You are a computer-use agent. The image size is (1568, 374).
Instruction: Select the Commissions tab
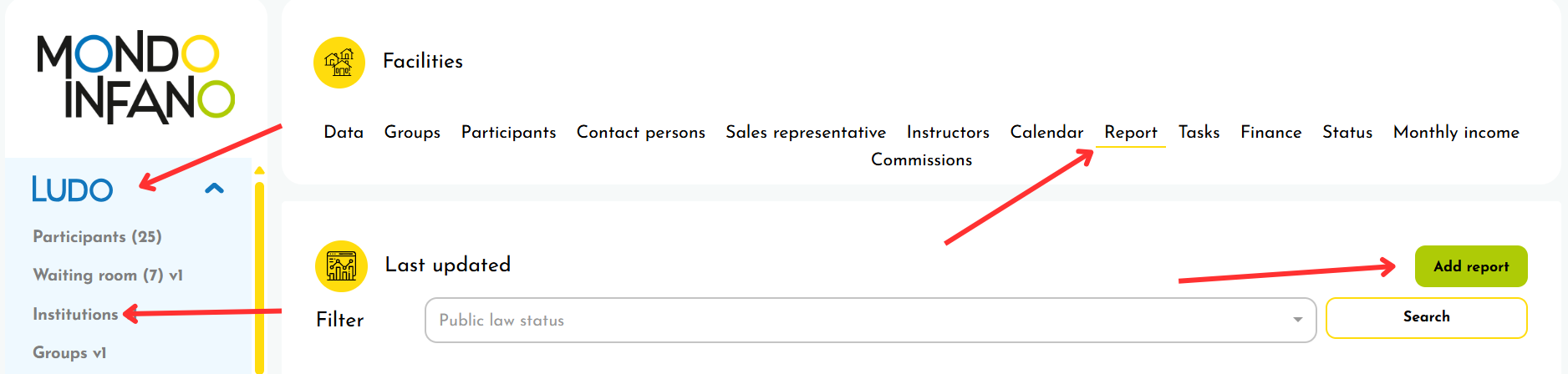921,160
